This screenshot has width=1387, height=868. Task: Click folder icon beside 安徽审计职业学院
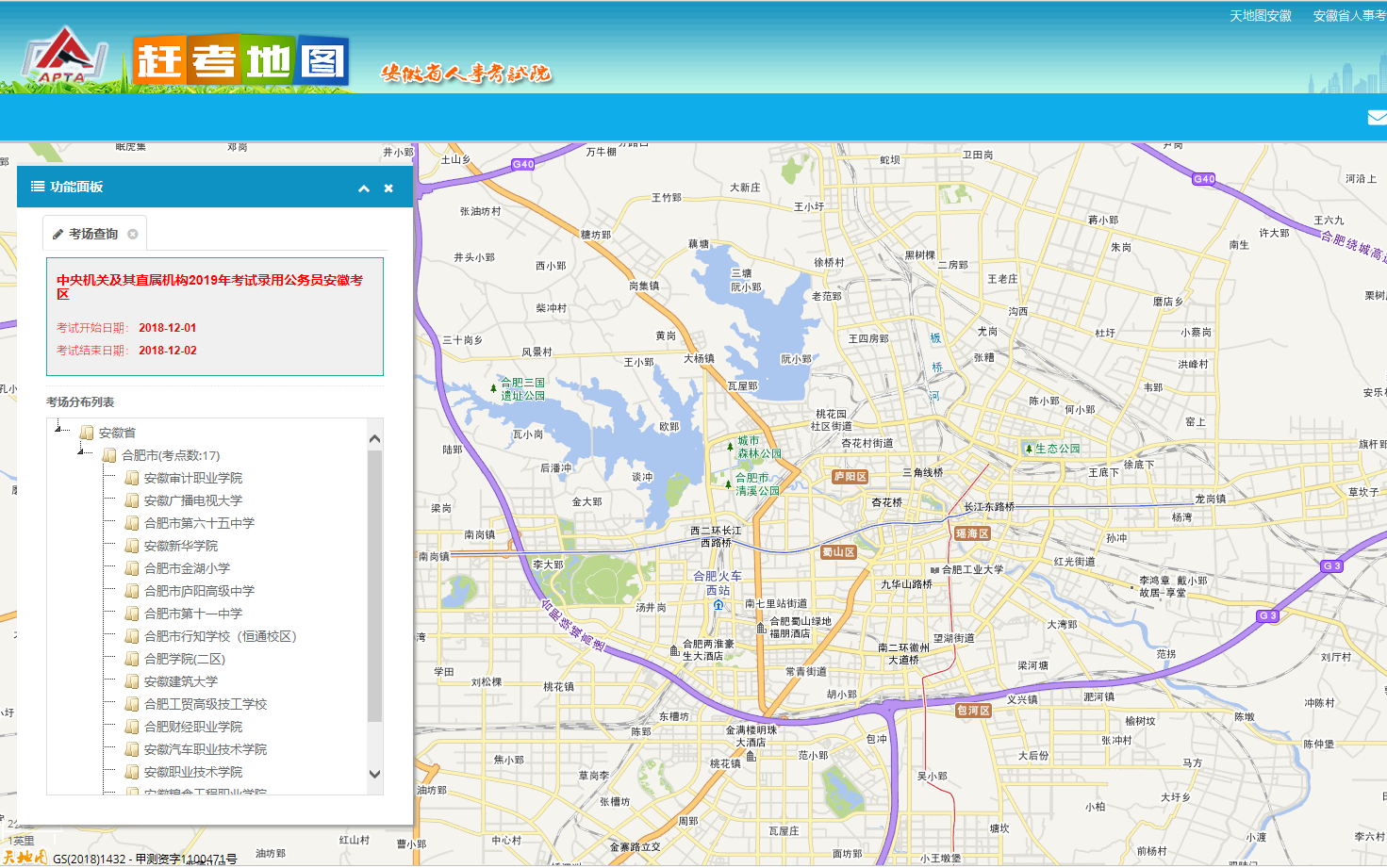coord(132,478)
